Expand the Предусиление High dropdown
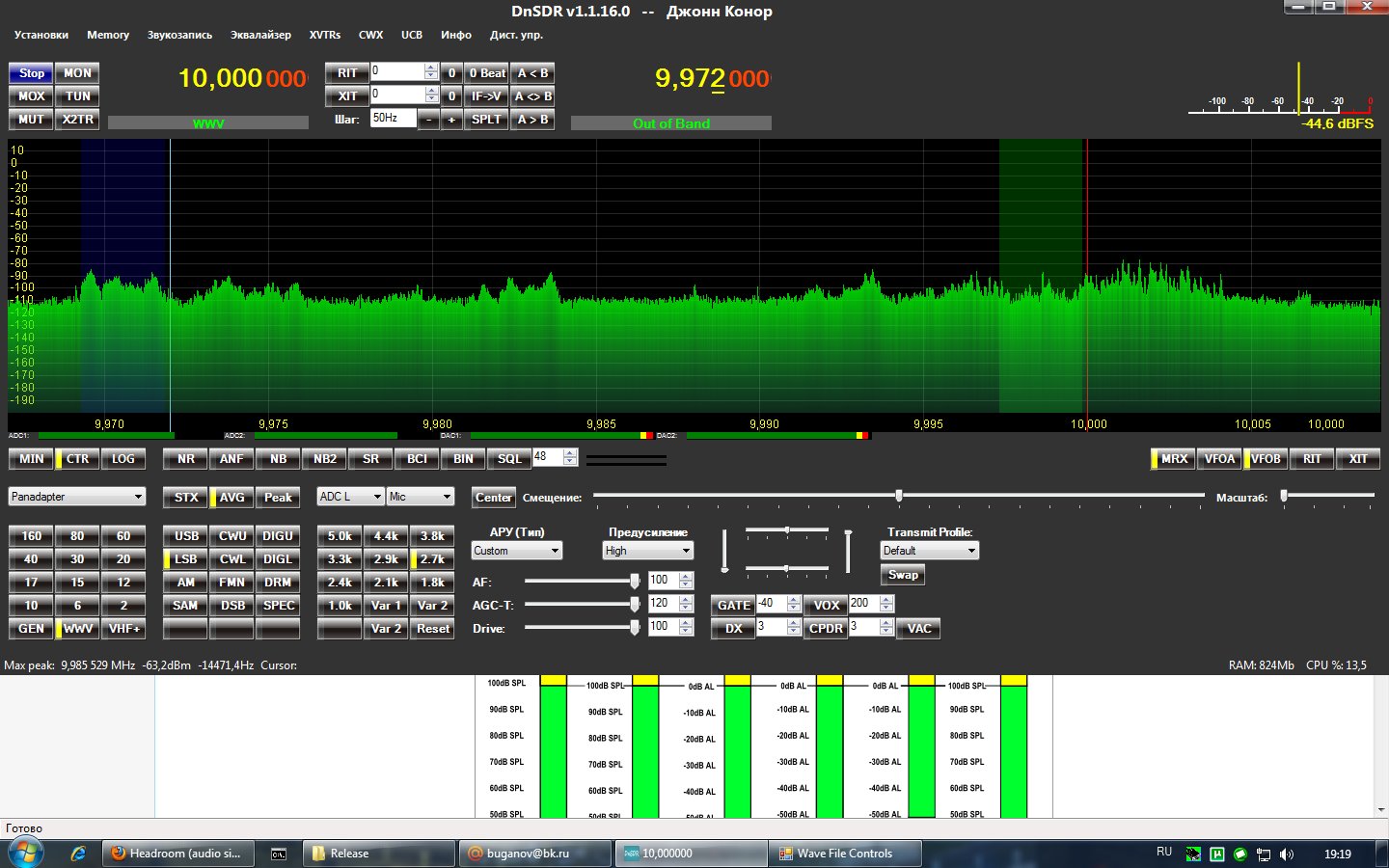The height and width of the screenshot is (868, 1389). coord(648,551)
